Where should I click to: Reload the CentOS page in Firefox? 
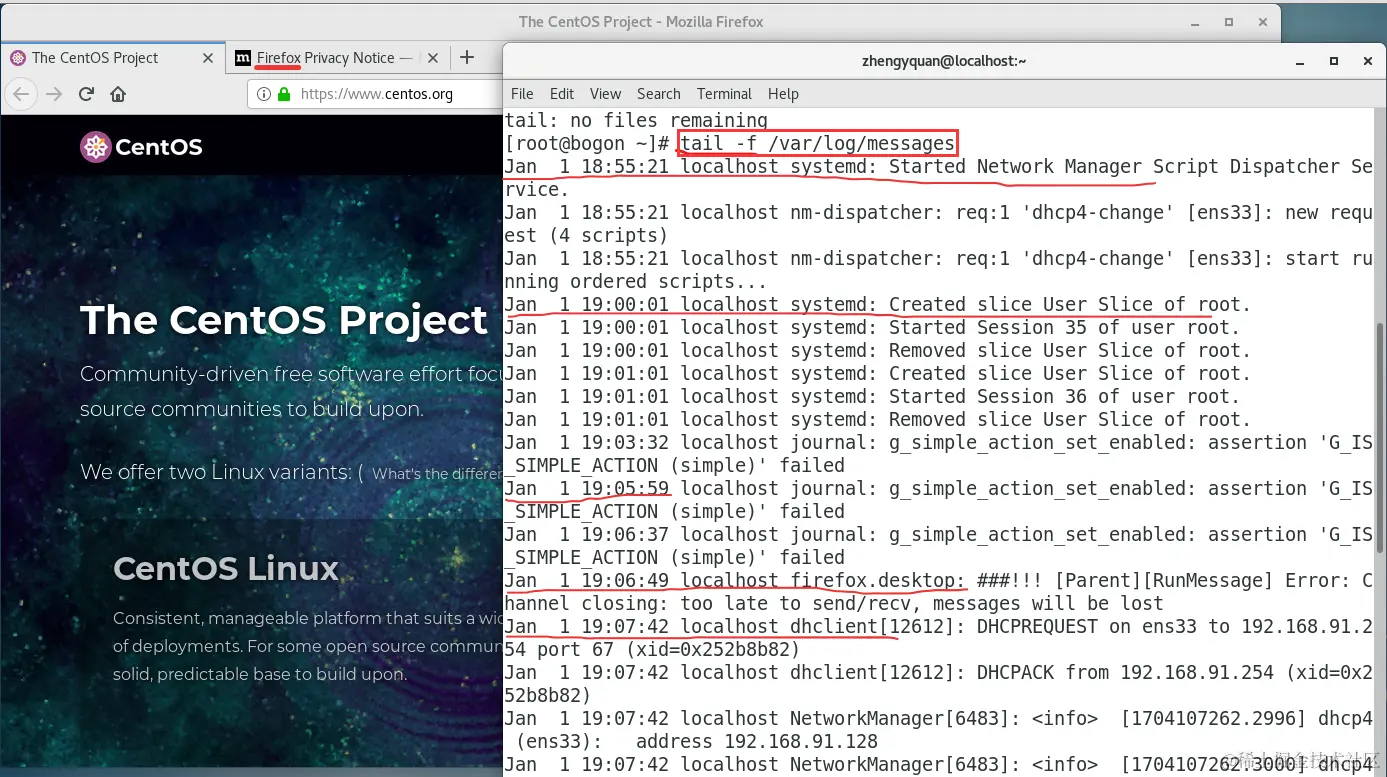[x=86, y=94]
